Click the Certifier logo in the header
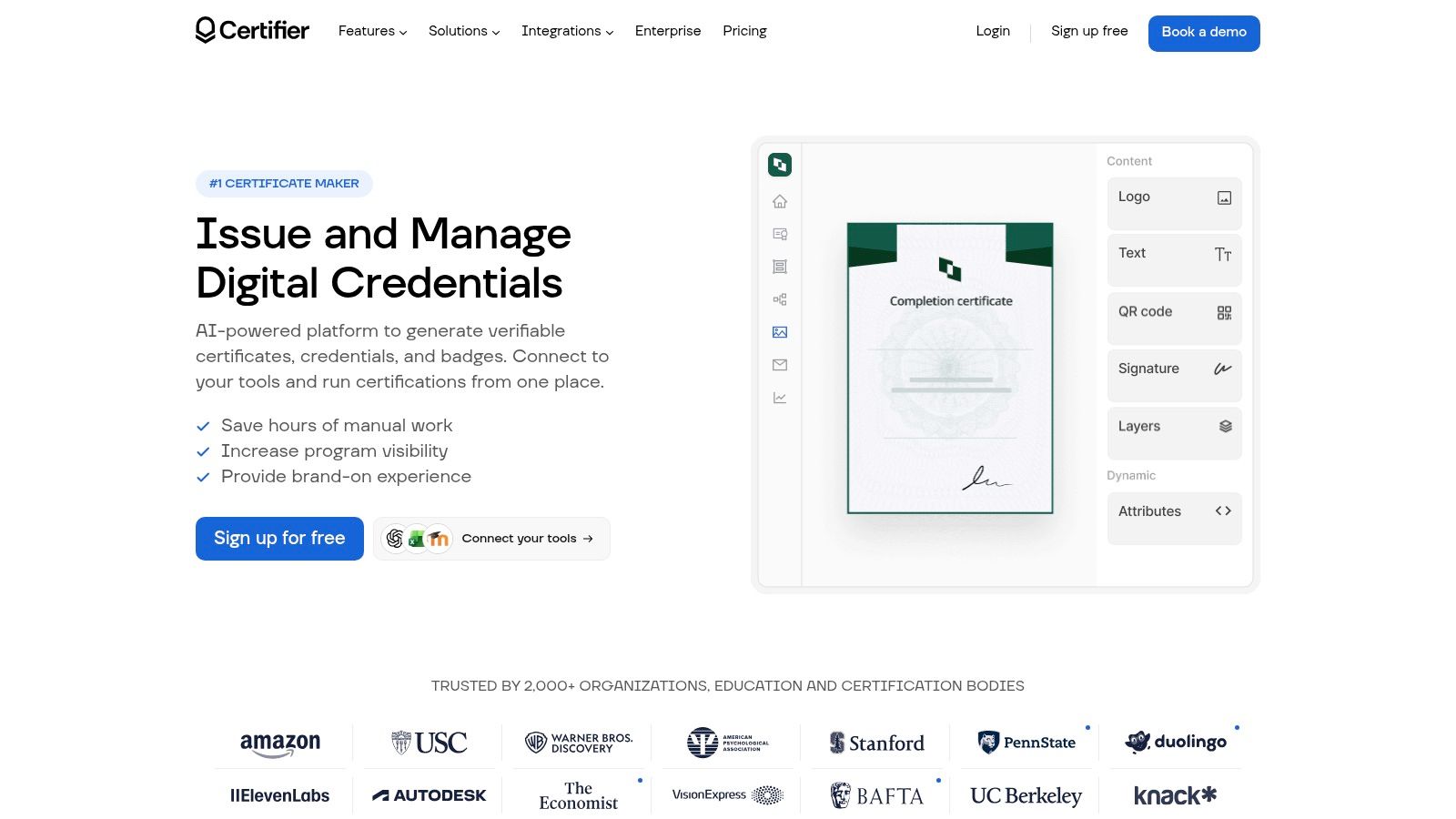The image size is (1456, 819). pos(252,30)
